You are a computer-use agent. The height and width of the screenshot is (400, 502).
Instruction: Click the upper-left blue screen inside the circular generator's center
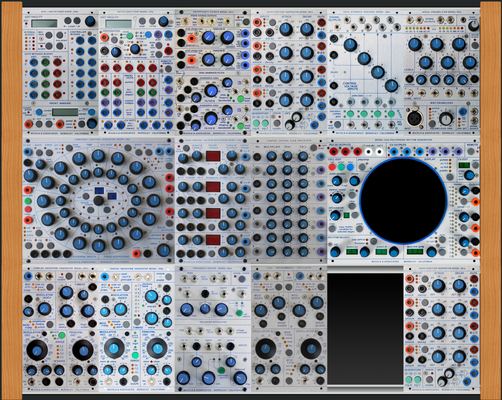point(99,191)
